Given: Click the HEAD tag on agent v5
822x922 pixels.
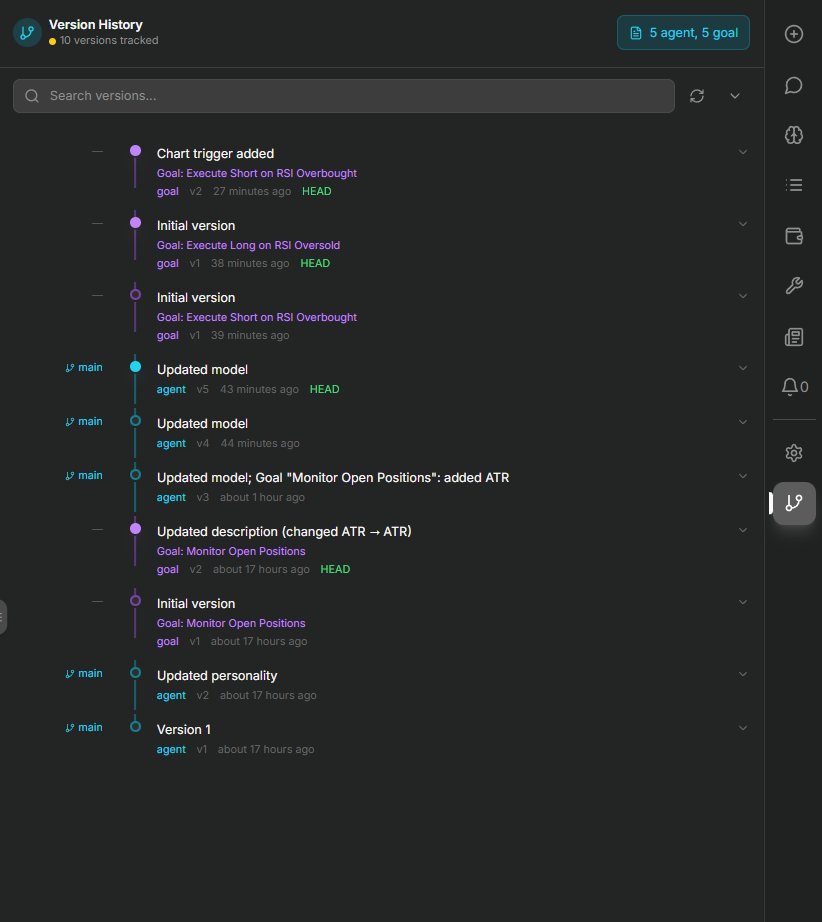Looking at the screenshot, I should coord(324,389).
